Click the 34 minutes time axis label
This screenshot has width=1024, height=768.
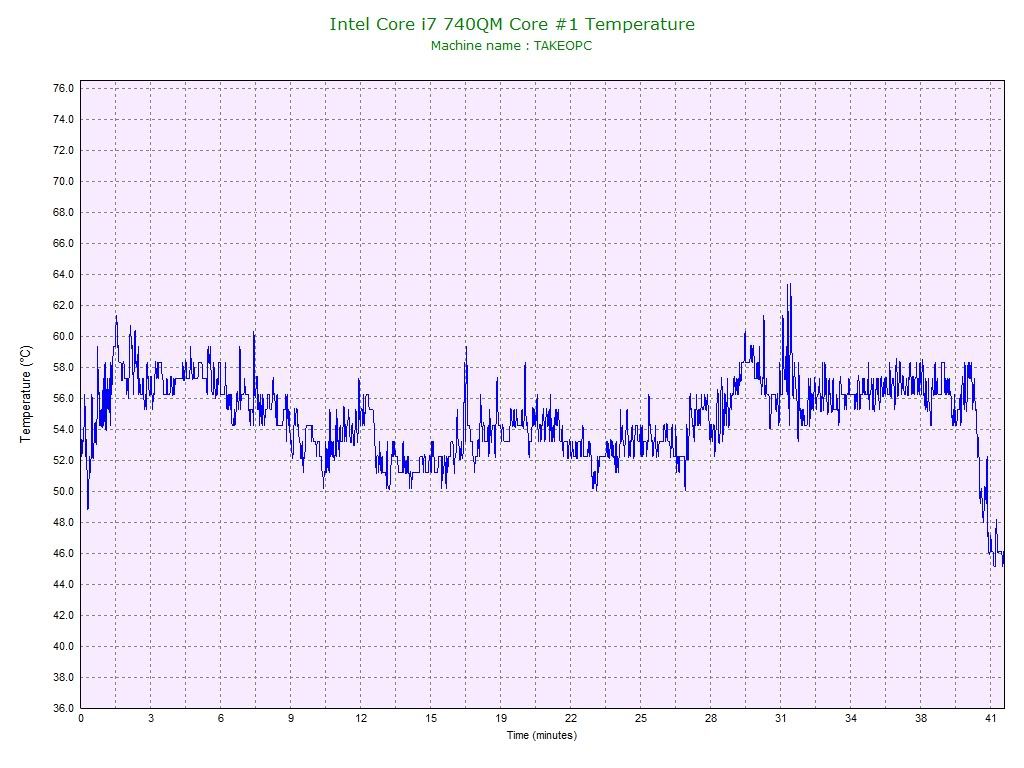tap(850, 718)
